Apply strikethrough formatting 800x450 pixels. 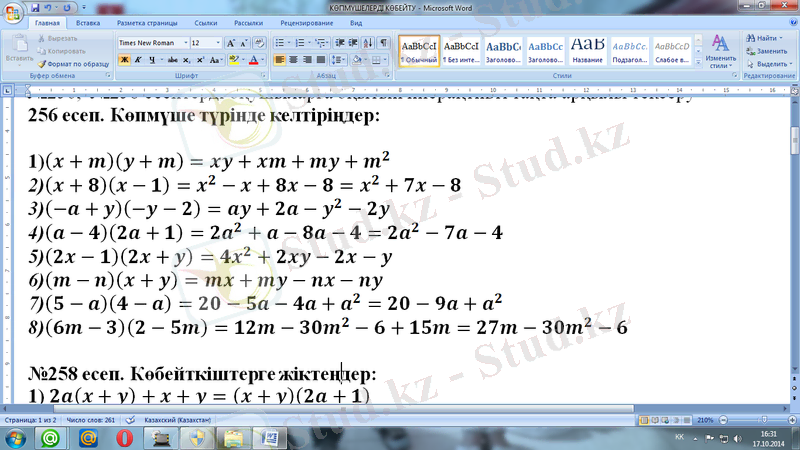[171, 60]
